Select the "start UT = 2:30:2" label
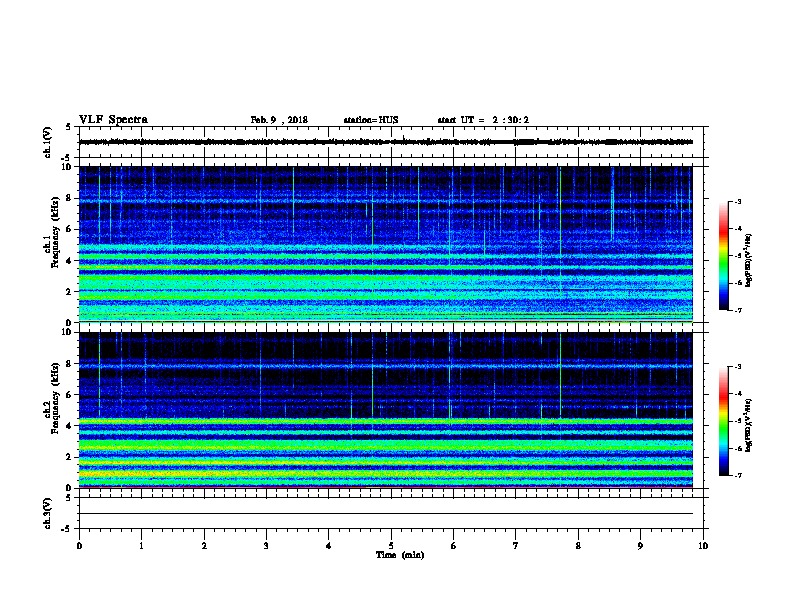792x612 pixels. click(483, 120)
